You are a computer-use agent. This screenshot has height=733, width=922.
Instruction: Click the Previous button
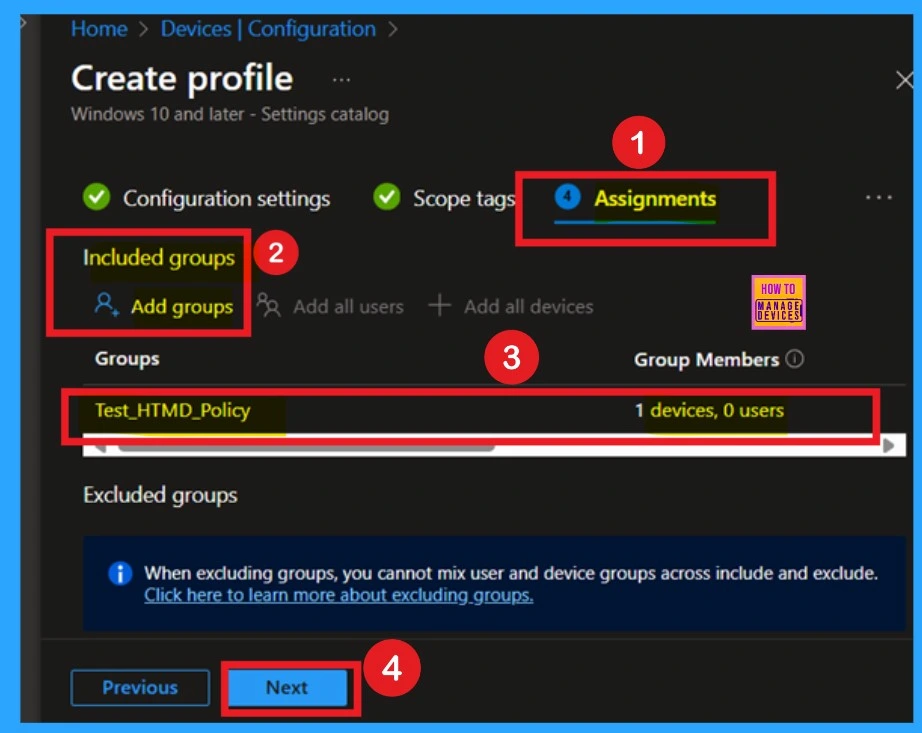[140, 687]
